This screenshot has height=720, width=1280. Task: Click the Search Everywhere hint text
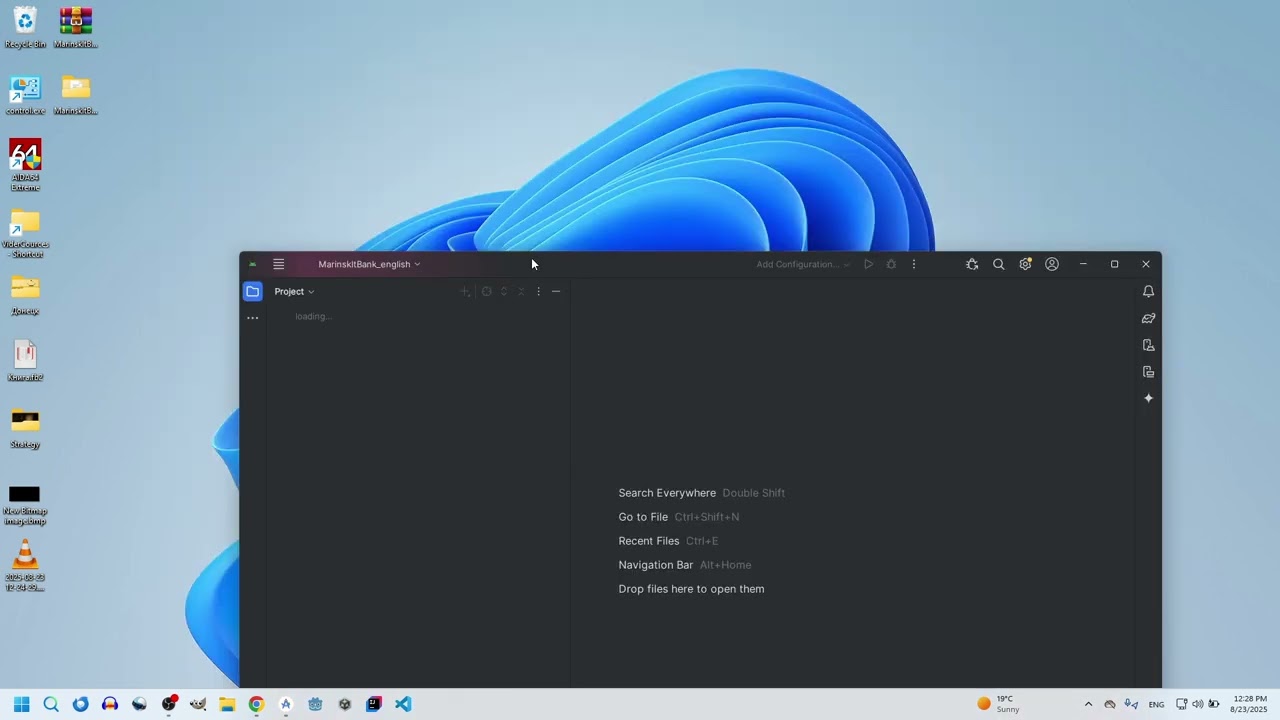(x=667, y=493)
